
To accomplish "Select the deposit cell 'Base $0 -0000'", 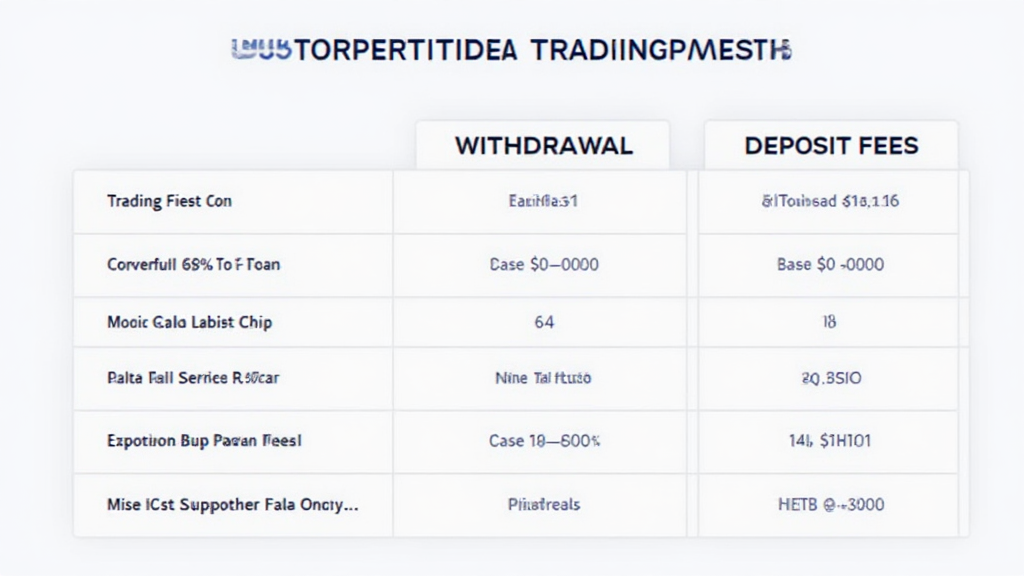I will tap(830, 265).
